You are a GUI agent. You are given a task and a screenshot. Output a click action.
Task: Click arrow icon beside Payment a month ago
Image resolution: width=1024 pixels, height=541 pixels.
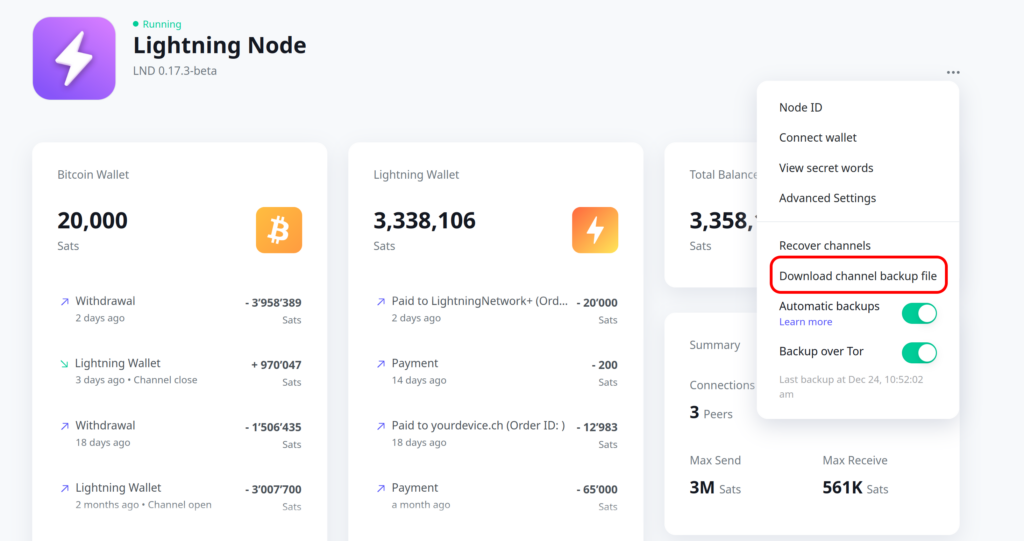coord(381,488)
